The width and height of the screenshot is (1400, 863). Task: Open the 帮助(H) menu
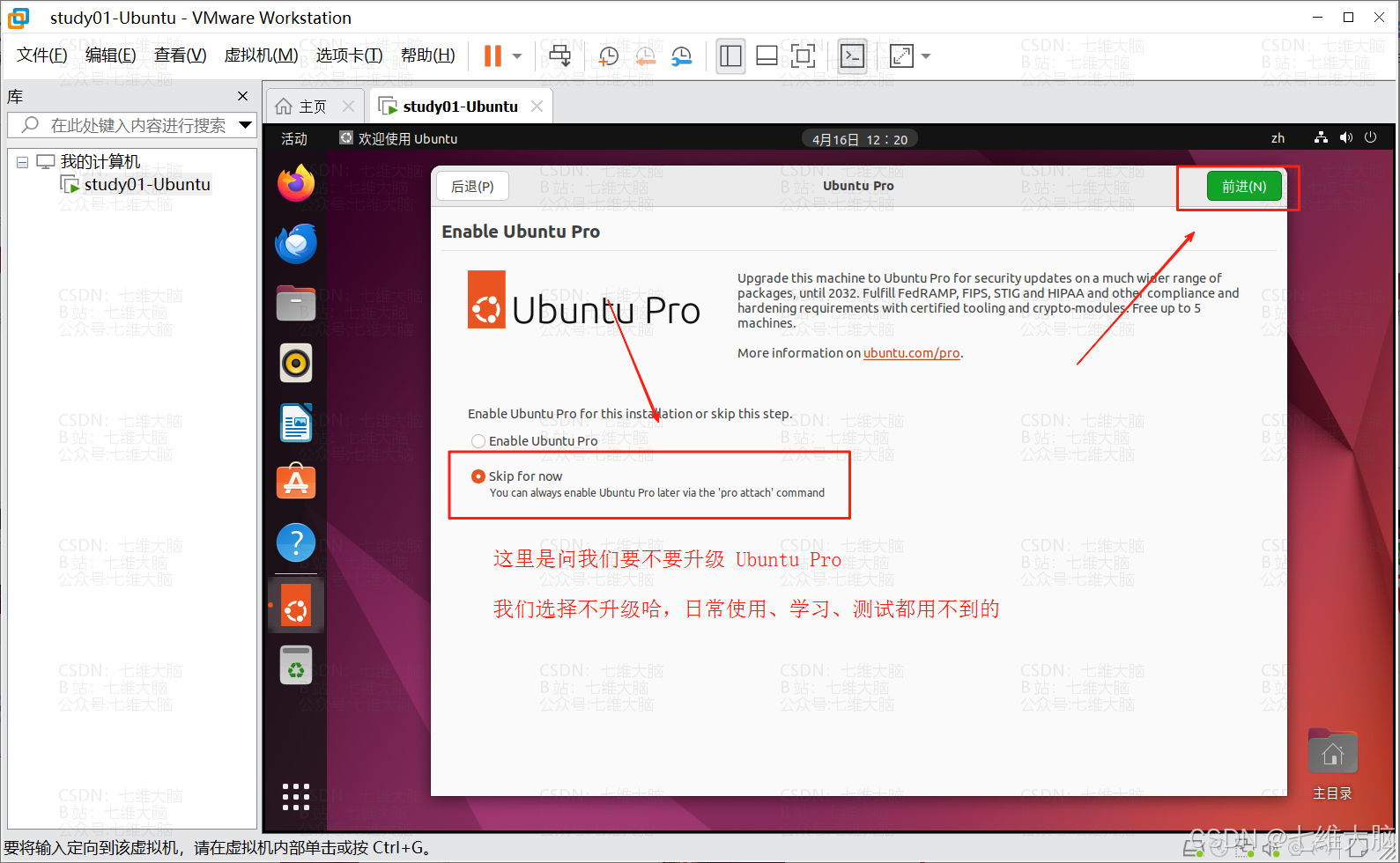[x=427, y=55]
